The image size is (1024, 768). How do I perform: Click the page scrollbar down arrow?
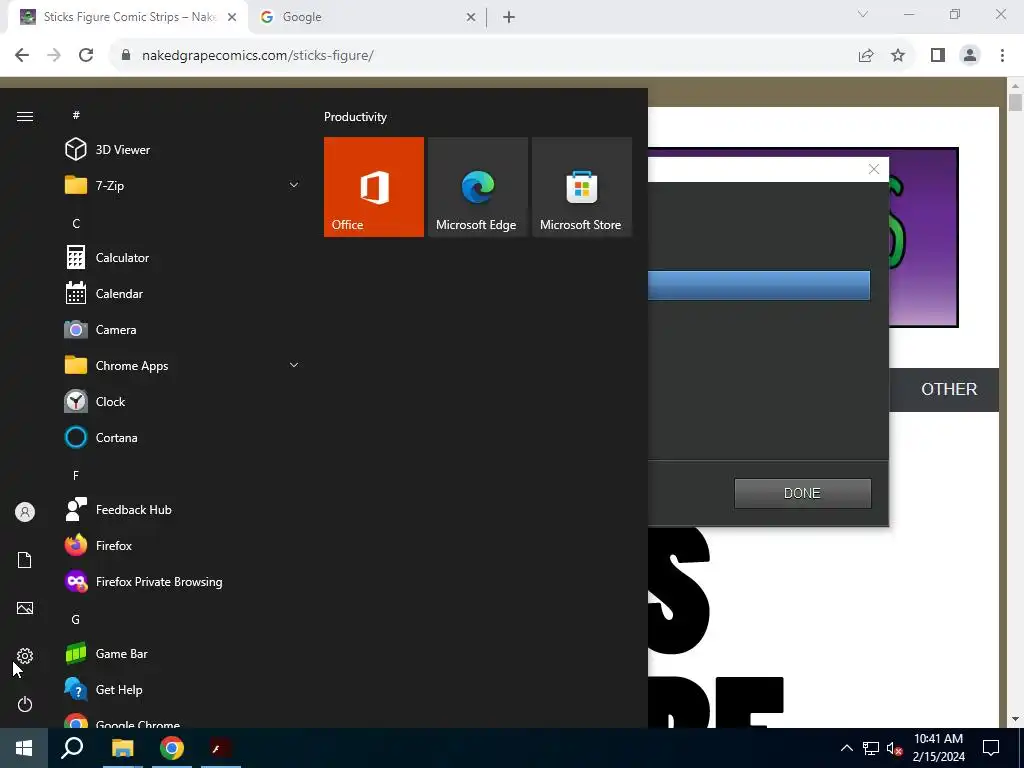pos(1016,719)
